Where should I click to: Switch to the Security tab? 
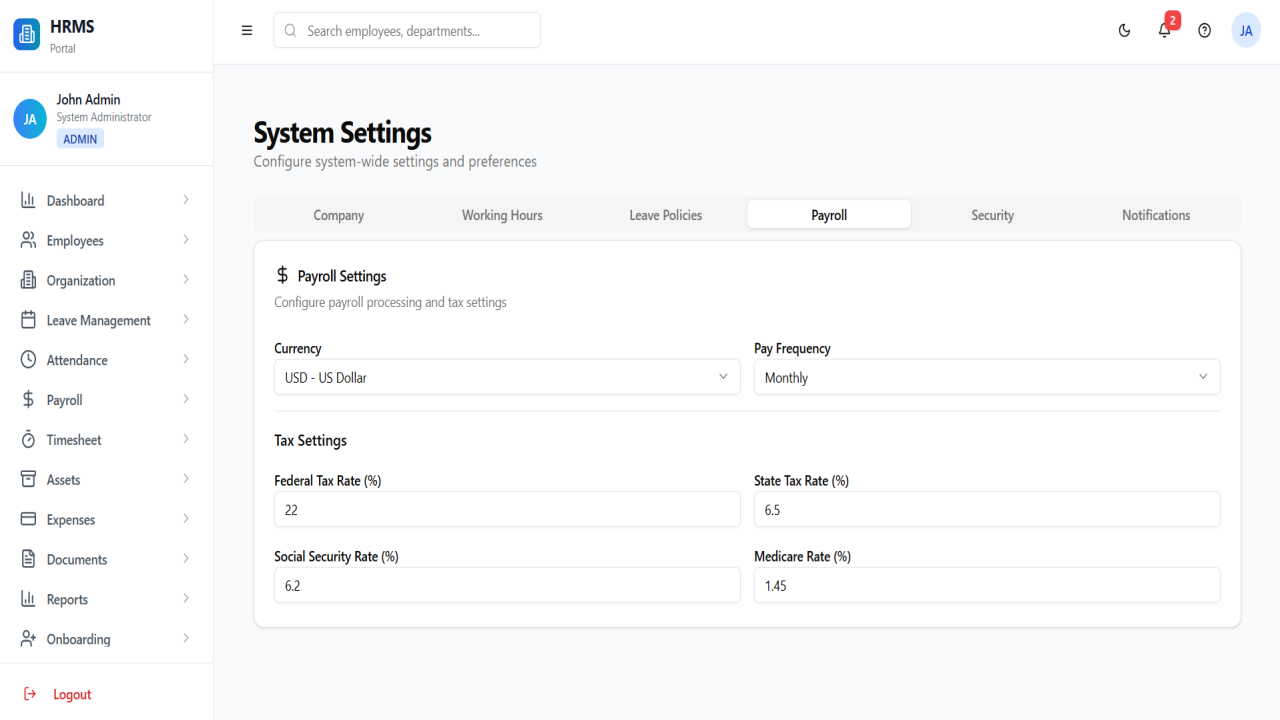point(992,215)
